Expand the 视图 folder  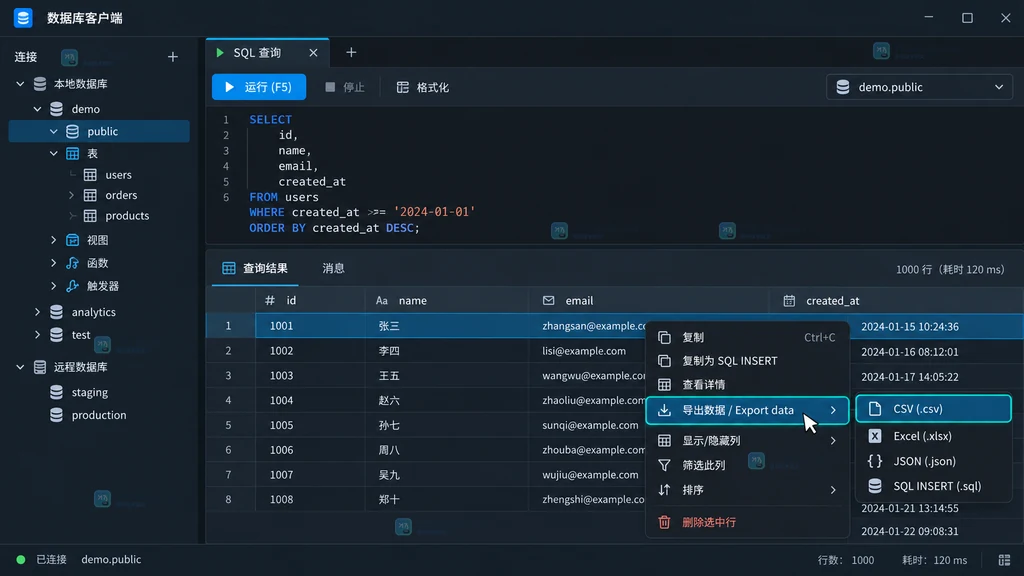tap(54, 240)
